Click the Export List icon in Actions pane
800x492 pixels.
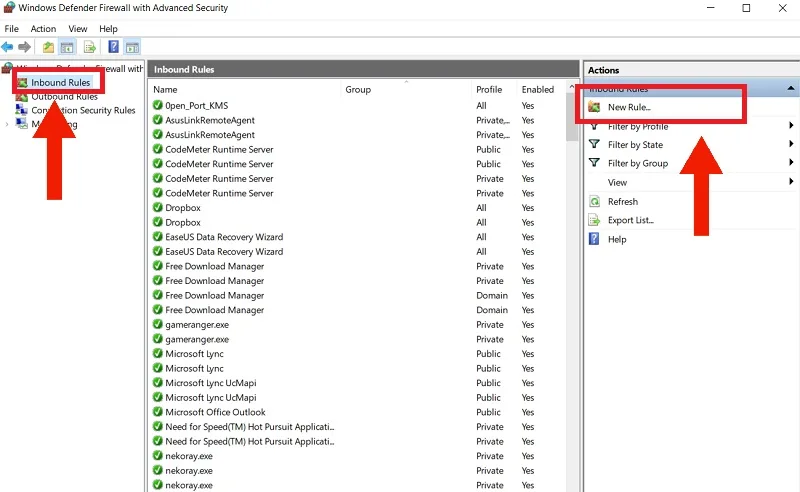(594, 220)
